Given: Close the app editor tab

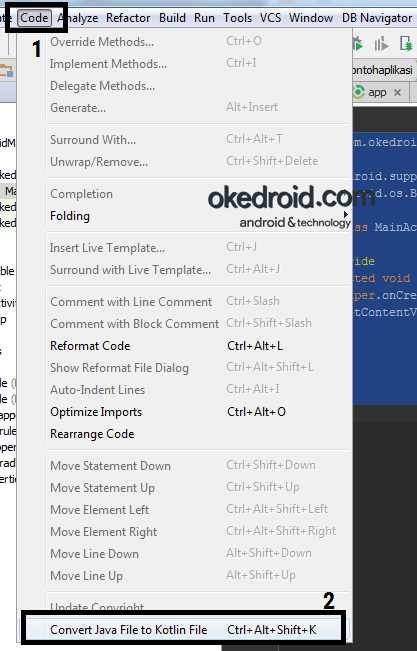Looking at the screenshot, I should 397,92.
